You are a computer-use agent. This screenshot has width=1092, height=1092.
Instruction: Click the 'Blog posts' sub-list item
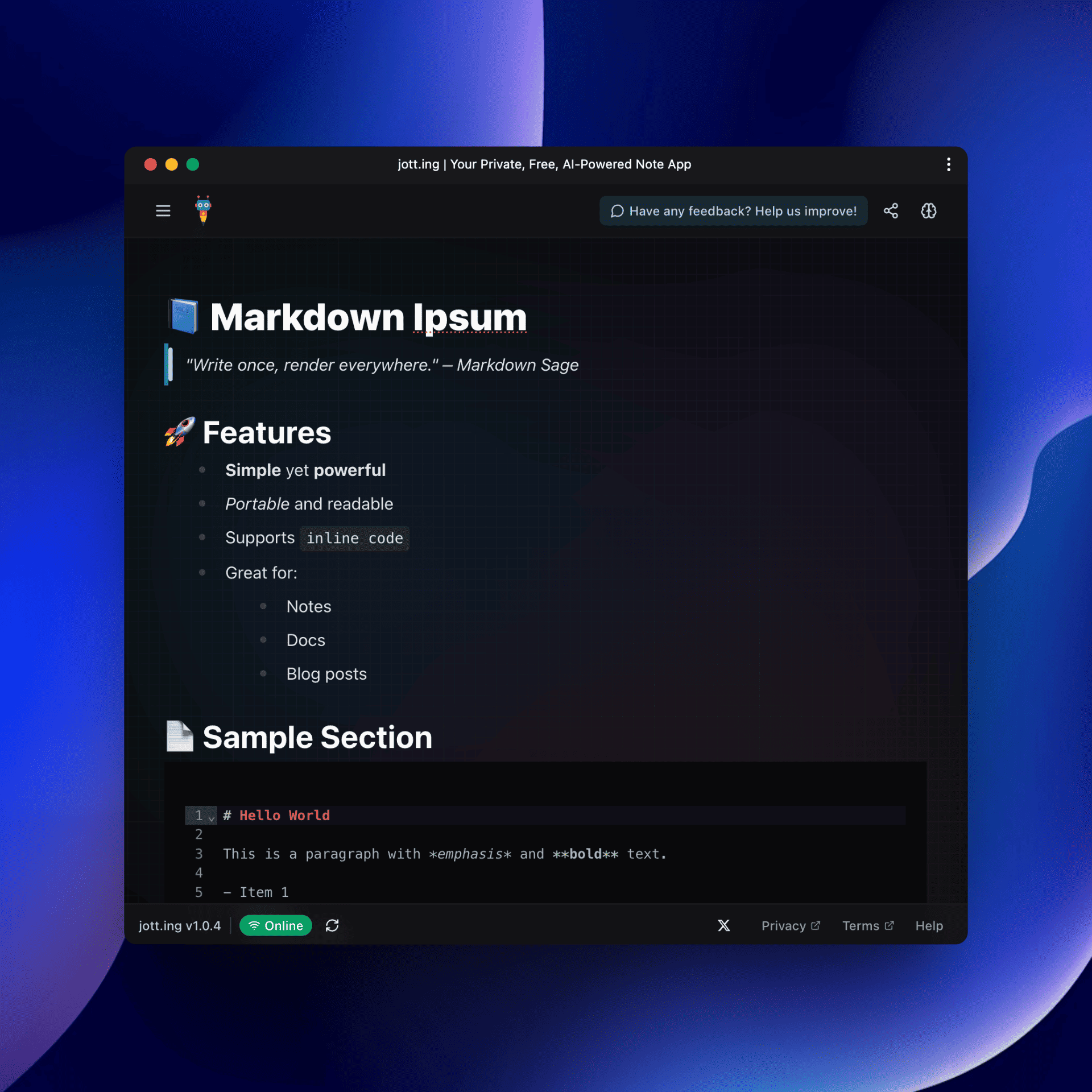[x=326, y=673]
